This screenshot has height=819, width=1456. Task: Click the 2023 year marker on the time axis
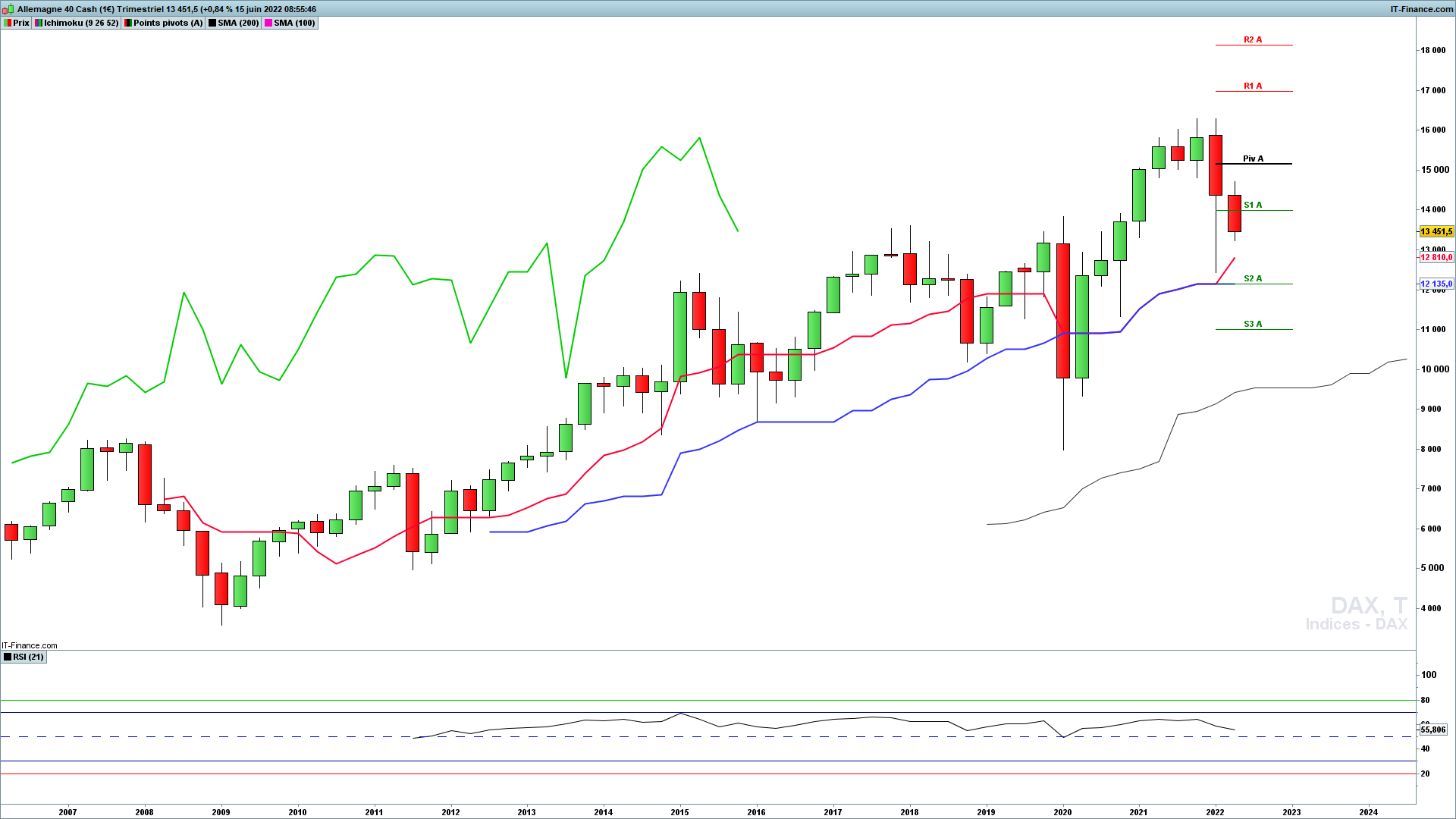point(1291,812)
